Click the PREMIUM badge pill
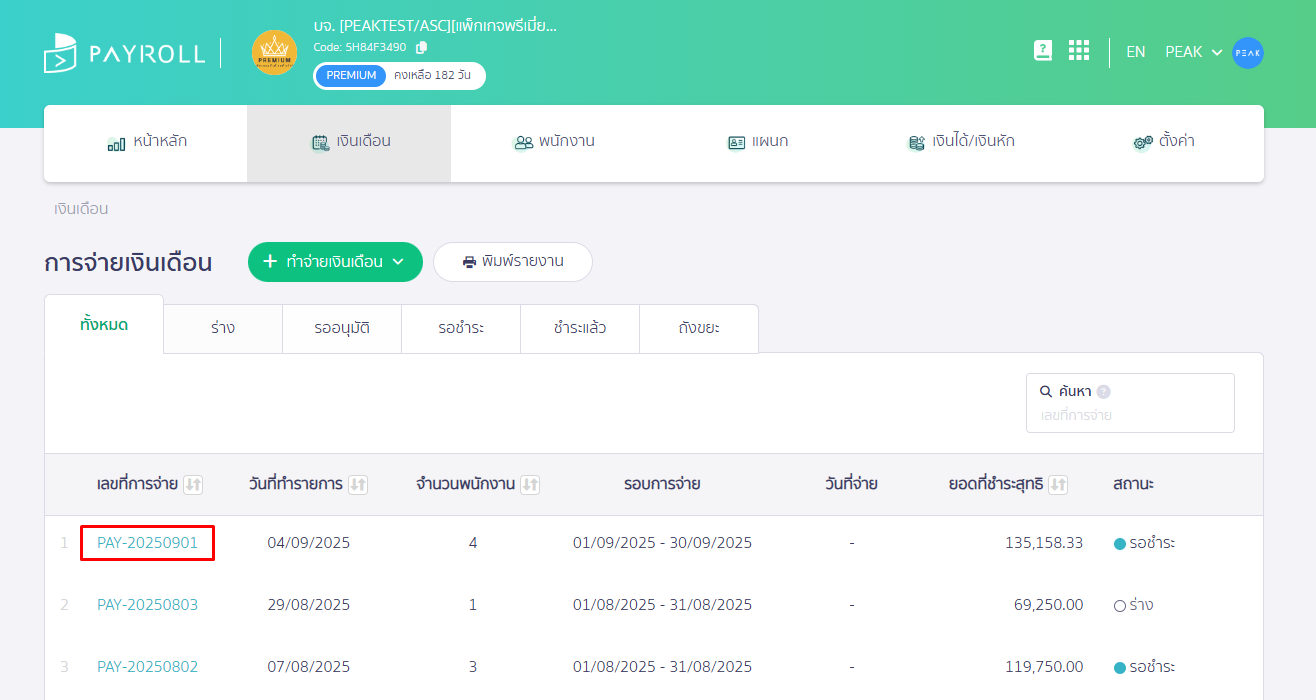The image size is (1316, 700). pyautogui.click(x=351, y=76)
